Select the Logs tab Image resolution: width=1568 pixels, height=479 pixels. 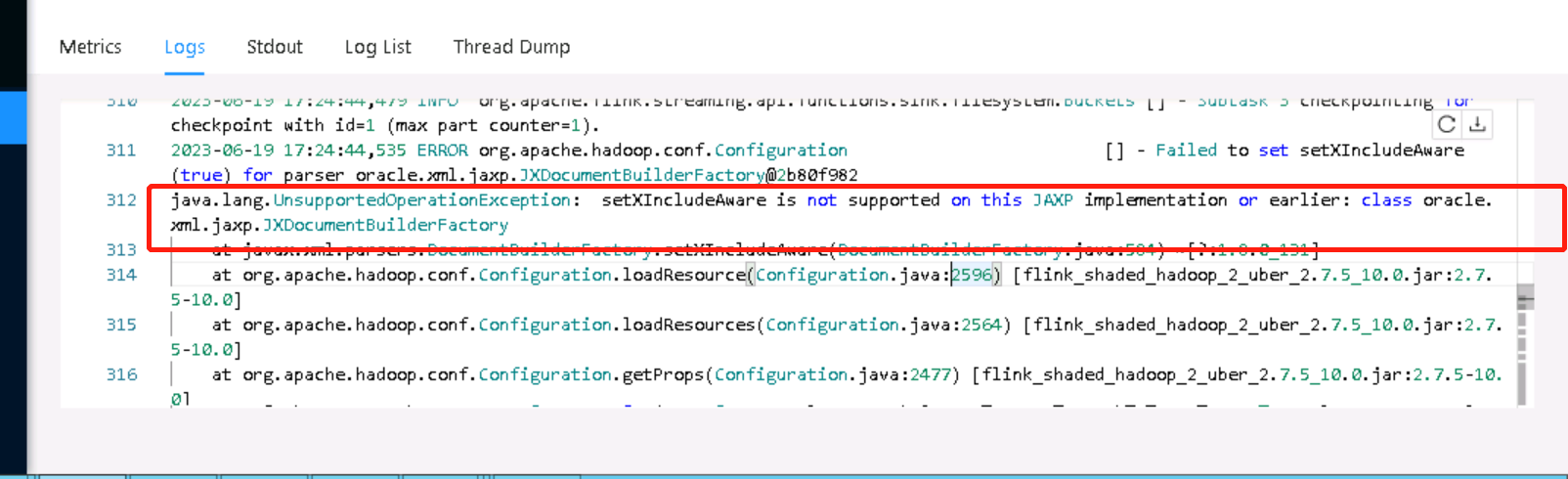(x=185, y=47)
